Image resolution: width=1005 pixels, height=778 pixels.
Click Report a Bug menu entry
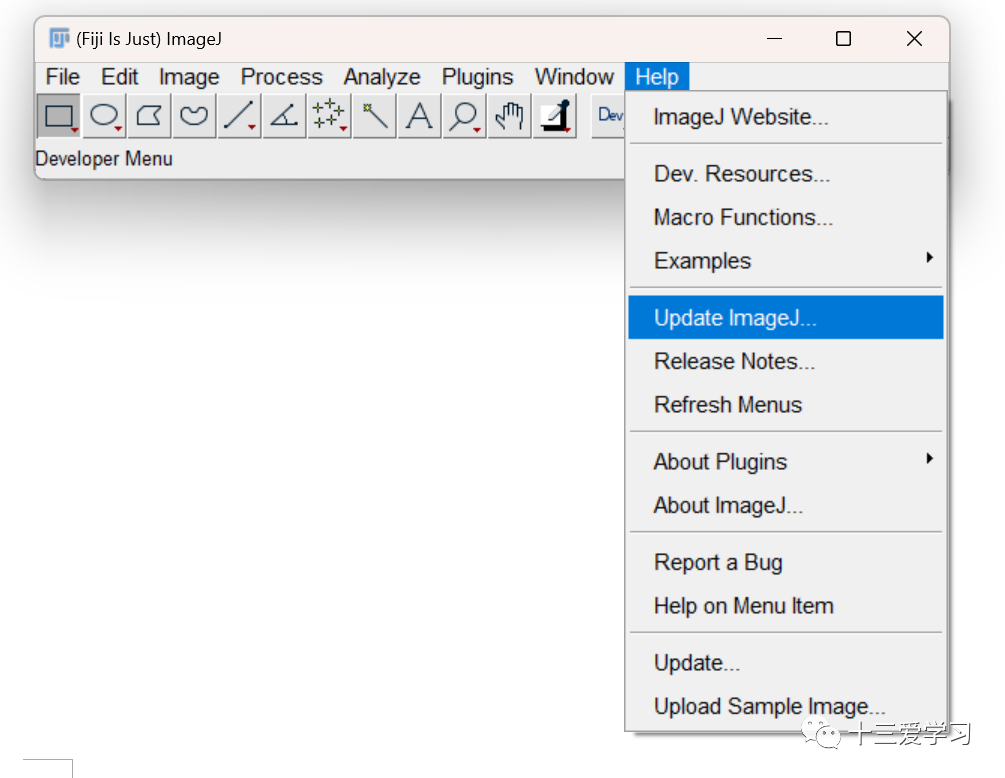coord(718,563)
